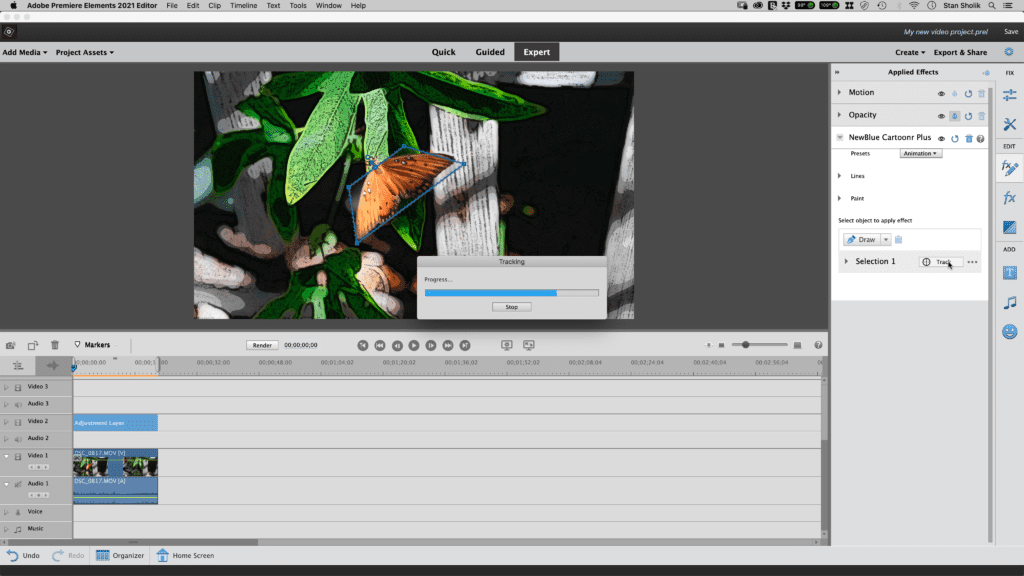Unmute the Audio 1 track speaker
This screenshot has height=576, width=1024.
[x=18, y=484]
